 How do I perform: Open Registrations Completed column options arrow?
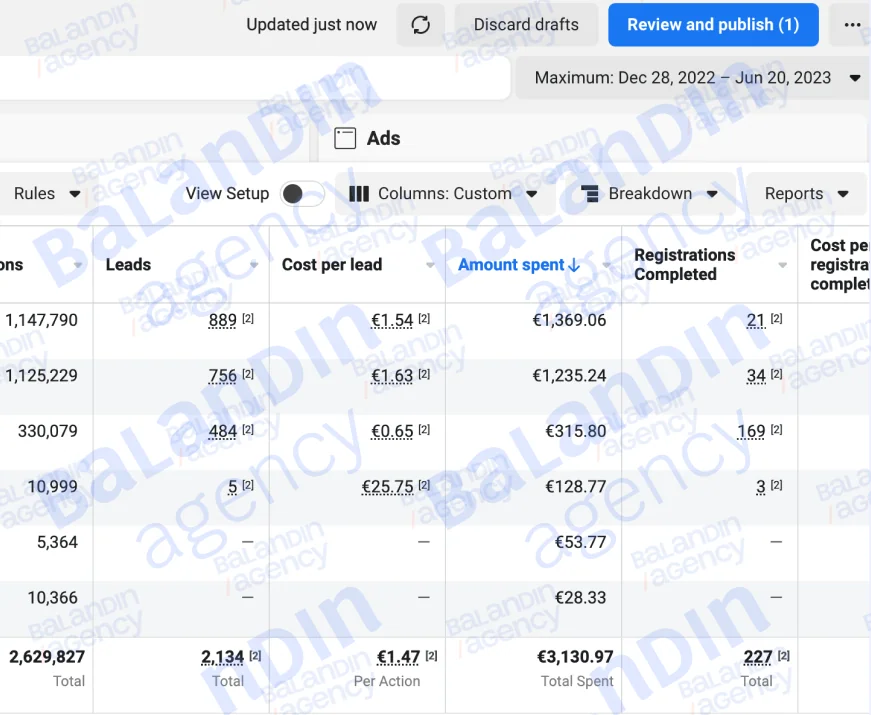(783, 265)
